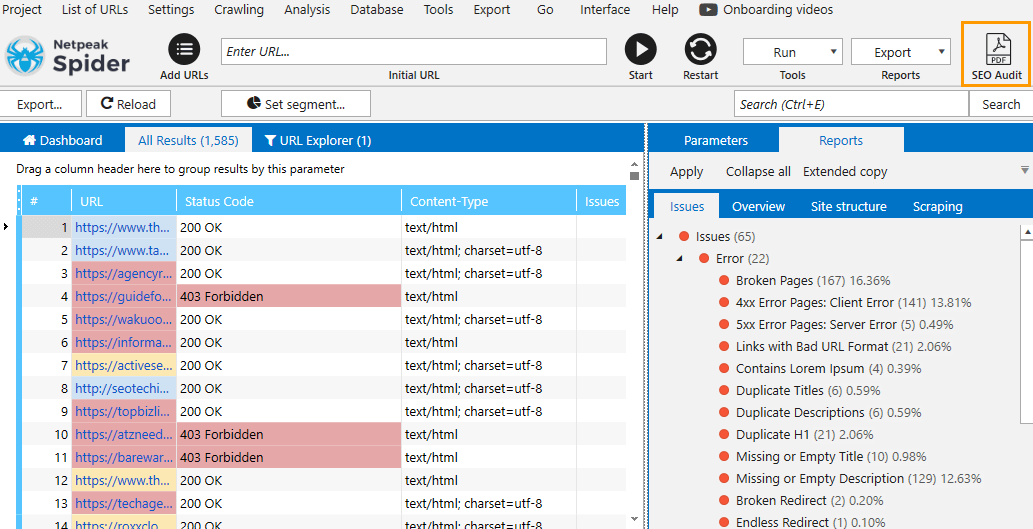Click the results table vertical scrollbar
Viewport: 1033px width, 529px height.
(x=634, y=343)
